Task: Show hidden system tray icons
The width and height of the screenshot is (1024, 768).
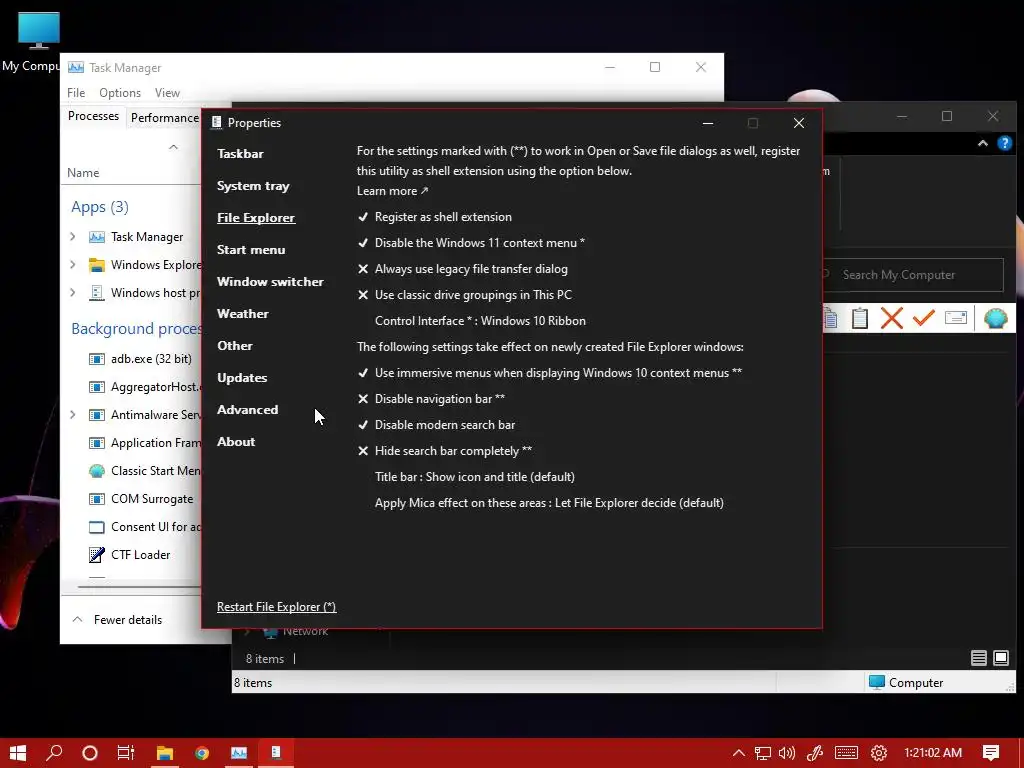Action: [x=739, y=753]
